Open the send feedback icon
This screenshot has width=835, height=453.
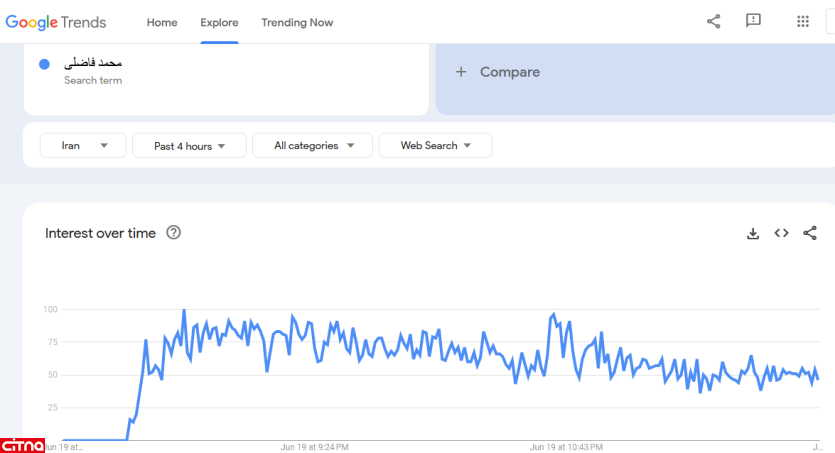pyautogui.click(x=753, y=21)
